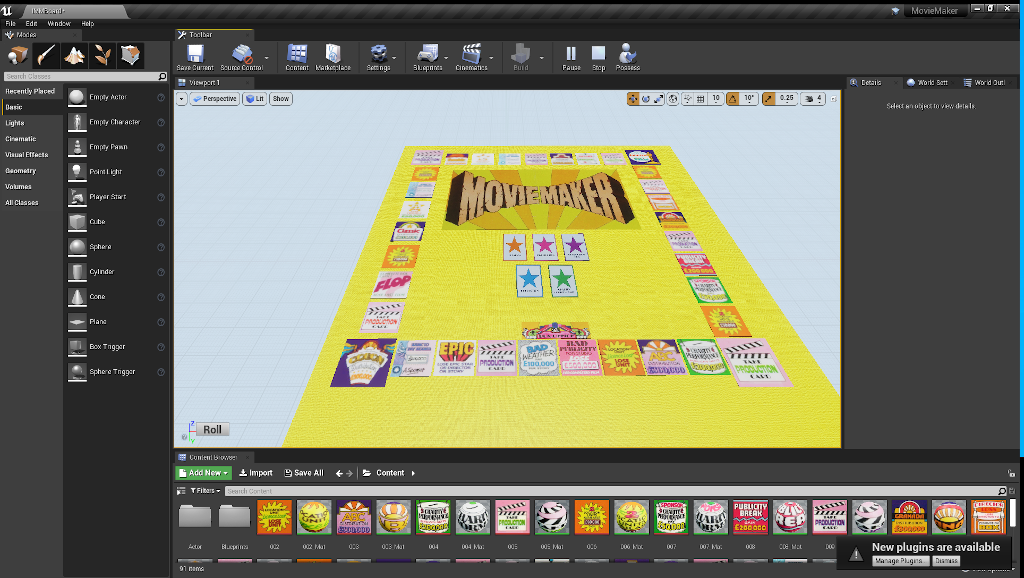Image resolution: width=1024 pixels, height=578 pixels.
Task: Open the Filters dropdown in Content Browser
Action: (x=205, y=490)
